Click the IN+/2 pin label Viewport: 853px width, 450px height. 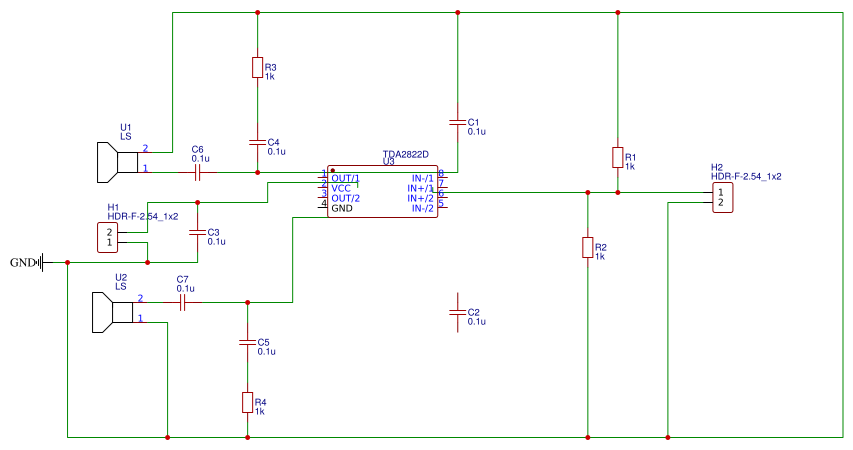pyautogui.click(x=421, y=198)
